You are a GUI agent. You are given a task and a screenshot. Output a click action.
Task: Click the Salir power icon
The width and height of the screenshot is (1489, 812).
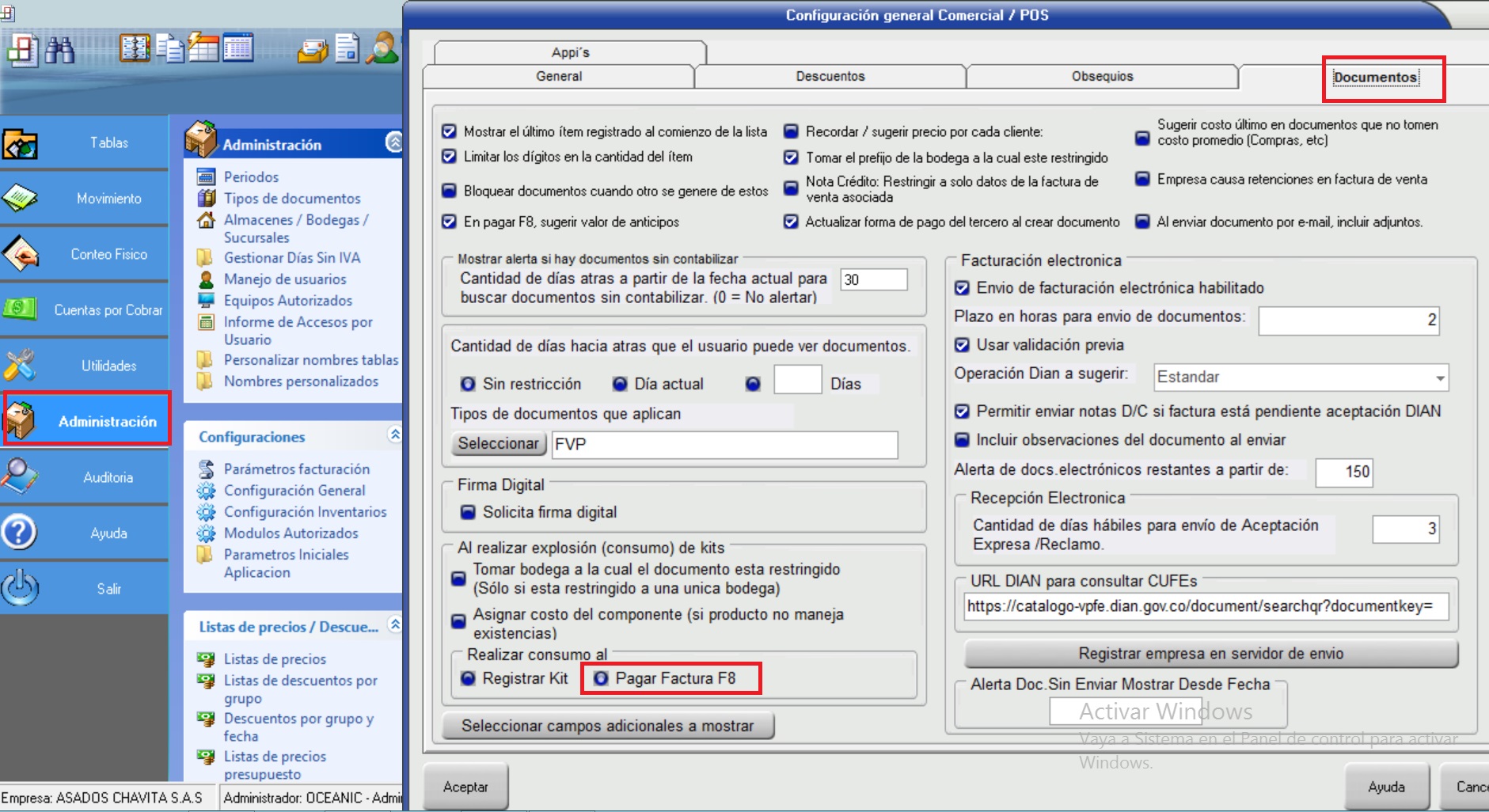pyautogui.click(x=21, y=588)
